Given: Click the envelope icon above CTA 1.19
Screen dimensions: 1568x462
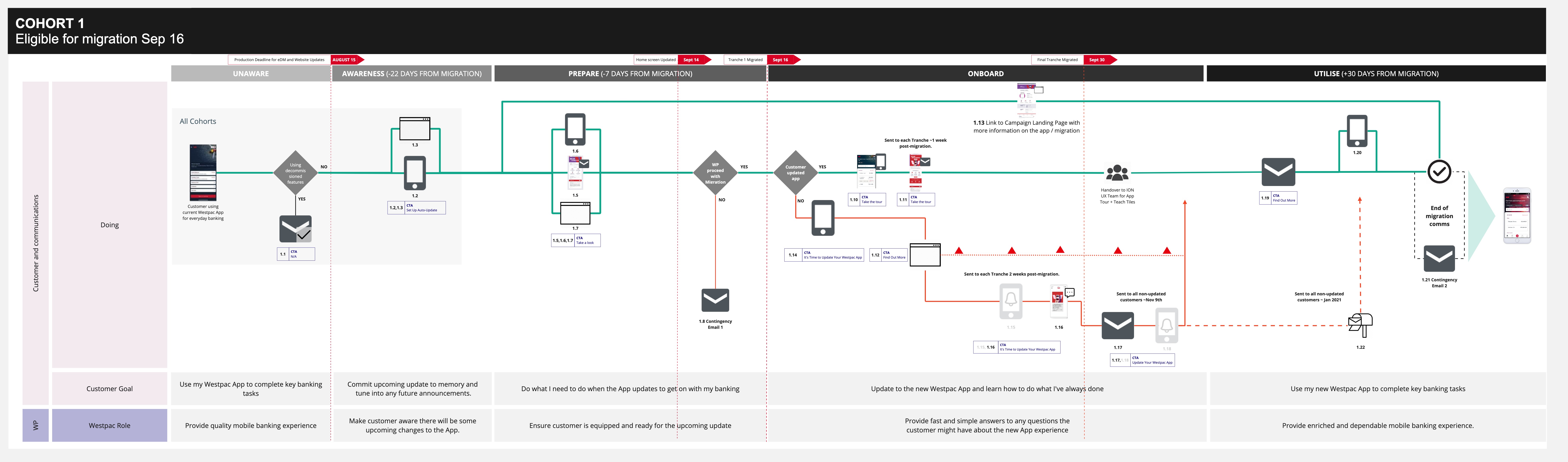Looking at the screenshot, I should [1278, 172].
